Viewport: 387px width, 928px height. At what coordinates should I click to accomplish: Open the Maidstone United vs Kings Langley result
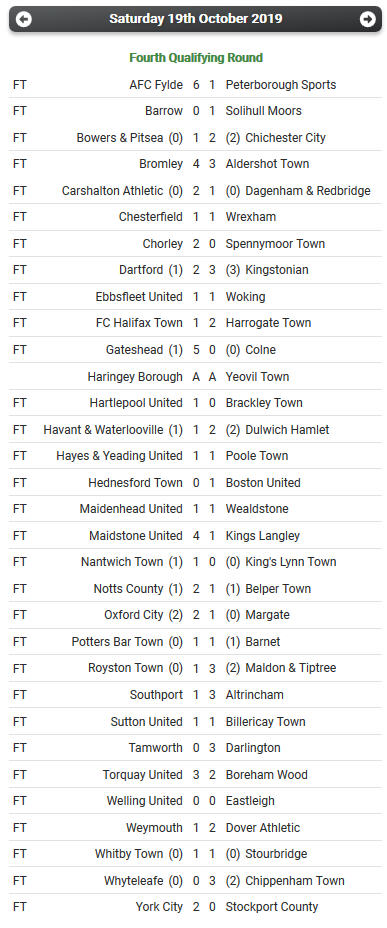195,536
